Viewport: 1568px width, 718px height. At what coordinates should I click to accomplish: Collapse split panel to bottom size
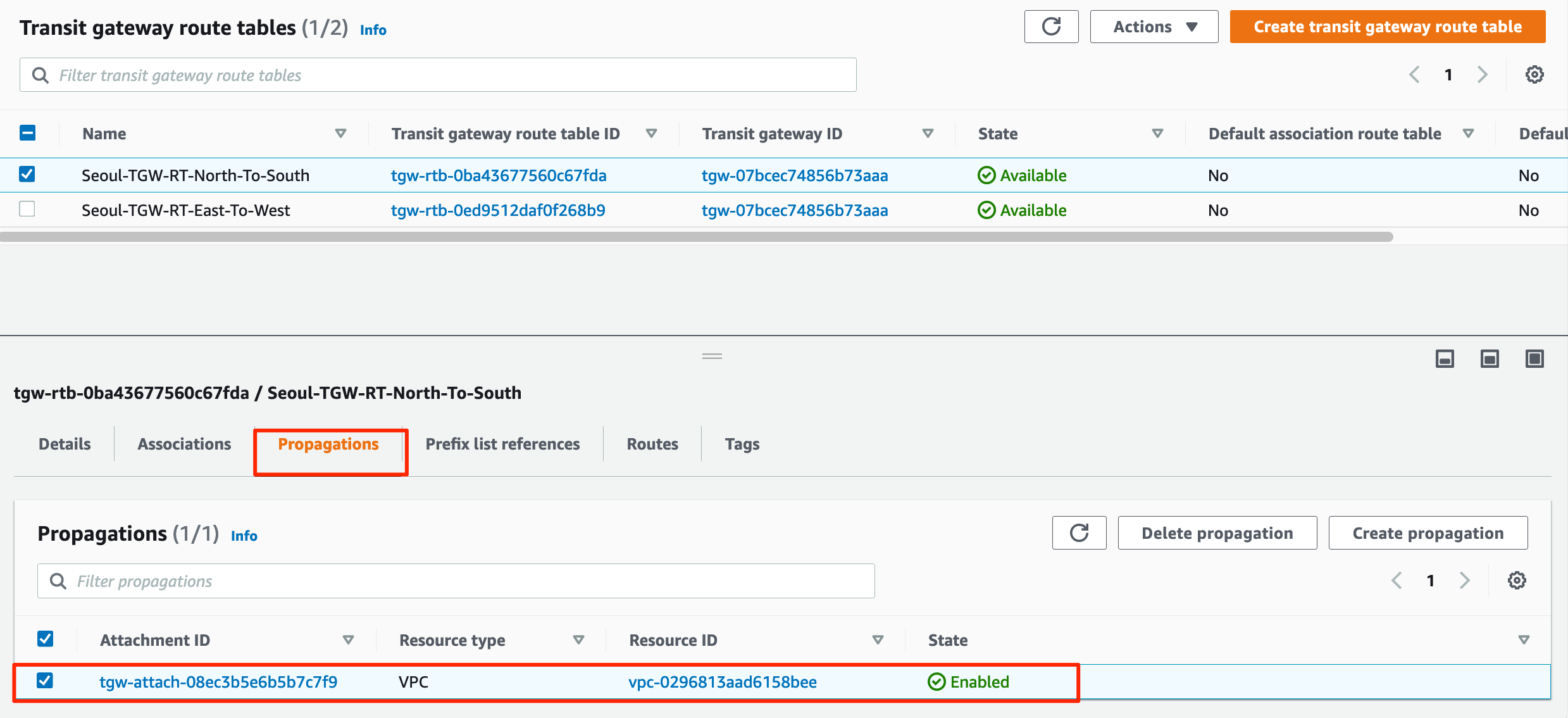click(x=1445, y=359)
